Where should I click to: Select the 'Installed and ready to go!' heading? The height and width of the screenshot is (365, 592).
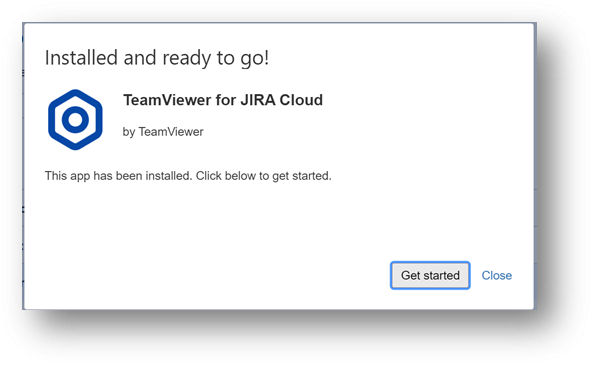pos(157,59)
